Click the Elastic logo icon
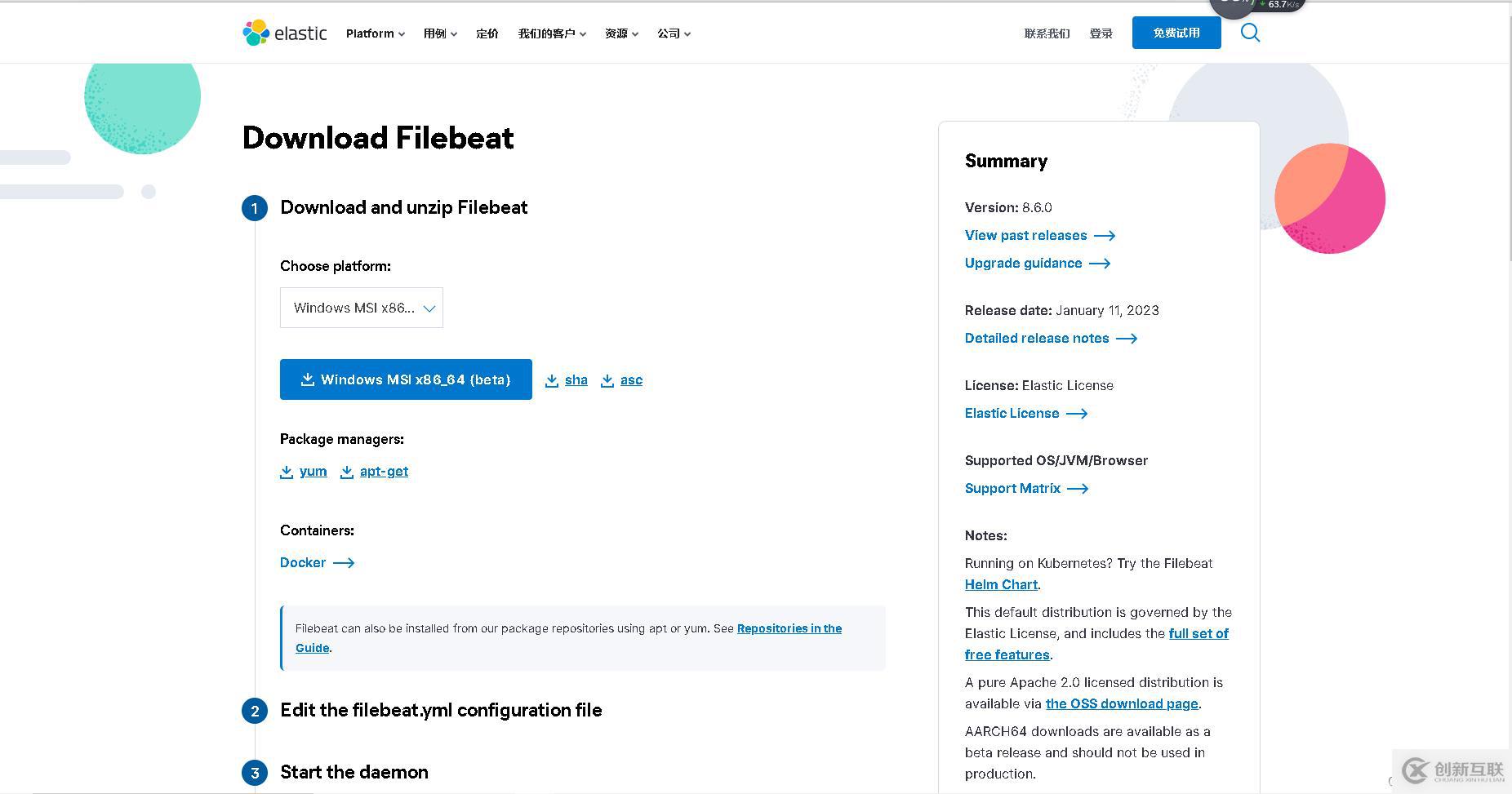This screenshot has width=1512, height=794. coord(256,33)
